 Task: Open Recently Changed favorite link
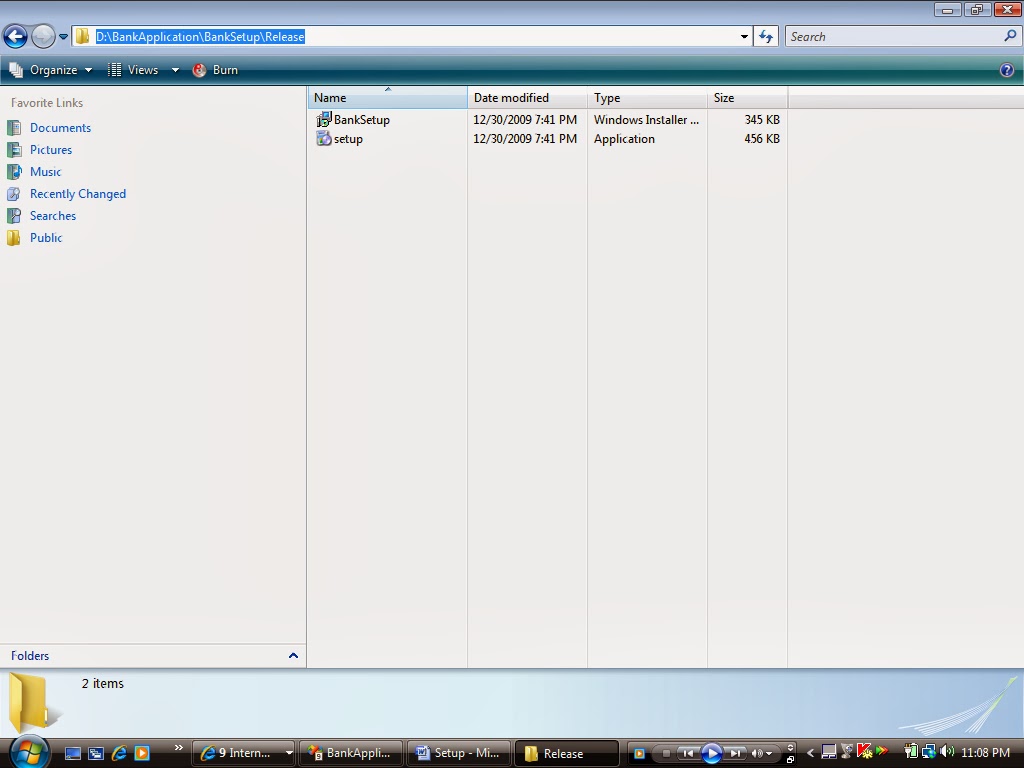(78, 194)
